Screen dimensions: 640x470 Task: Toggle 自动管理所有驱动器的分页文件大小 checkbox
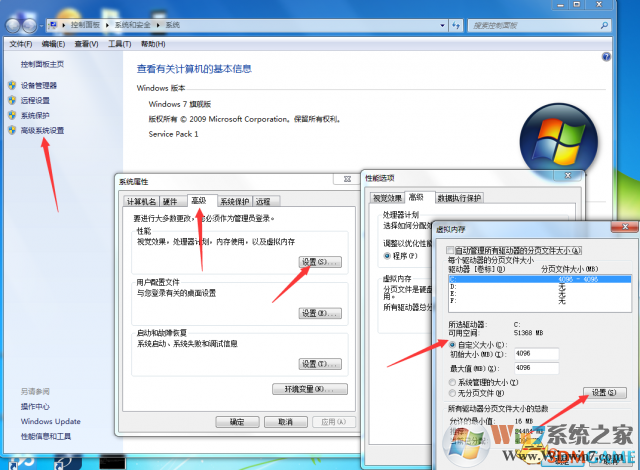450,250
